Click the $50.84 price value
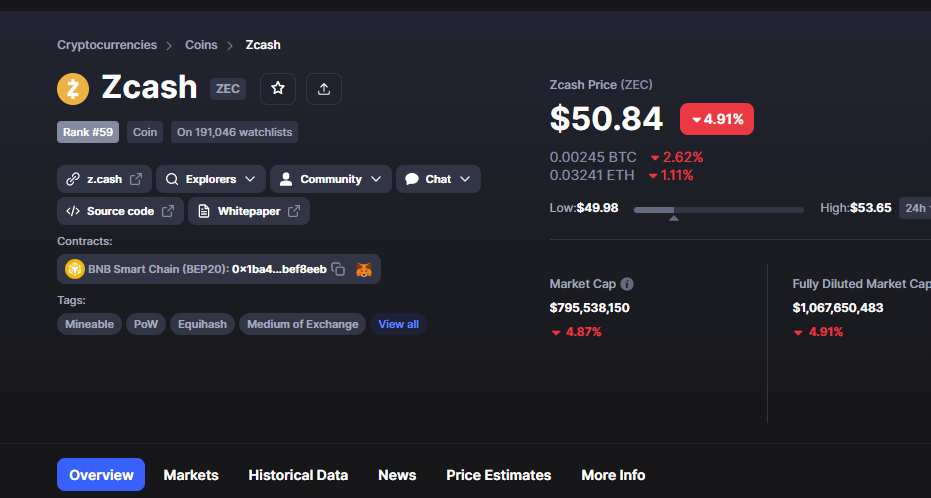Screen dimensions: 931x498 pyautogui.click(x=606, y=119)
